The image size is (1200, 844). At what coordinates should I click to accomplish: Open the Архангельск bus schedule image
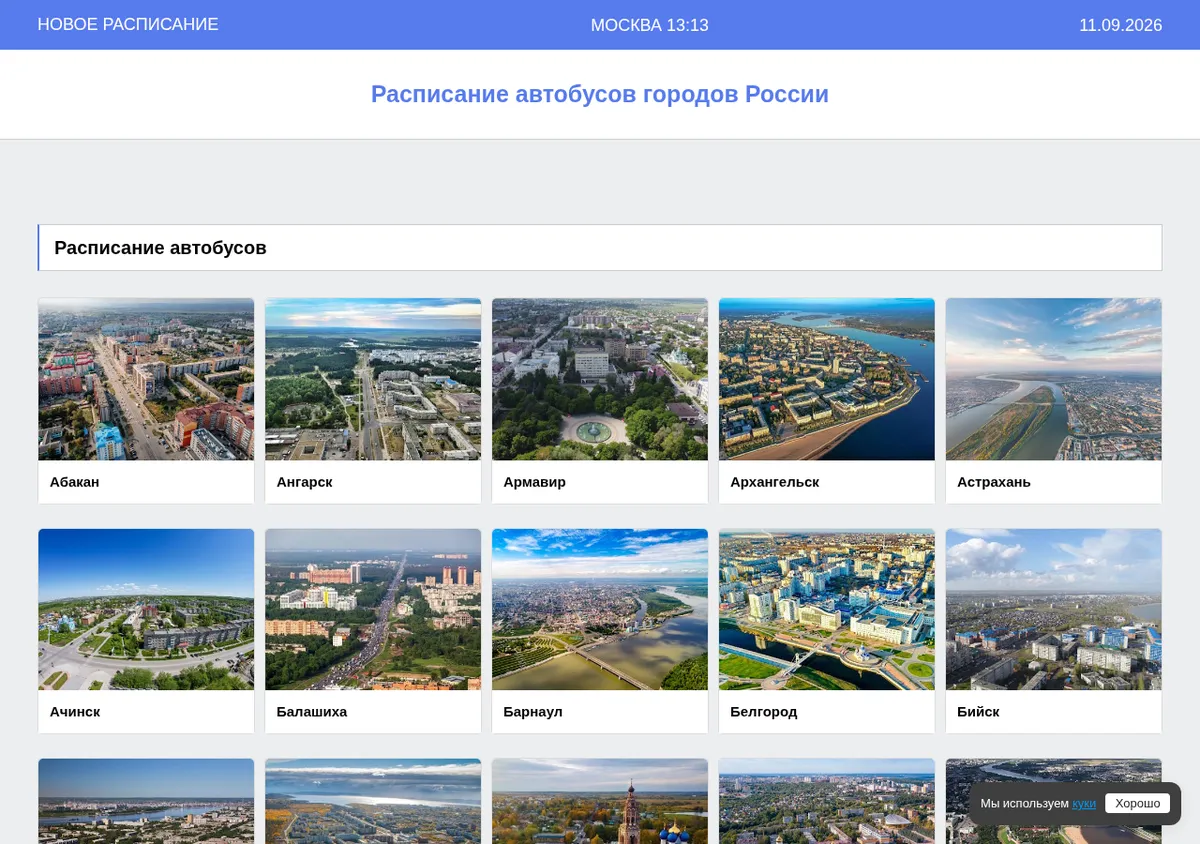(827, 379)
